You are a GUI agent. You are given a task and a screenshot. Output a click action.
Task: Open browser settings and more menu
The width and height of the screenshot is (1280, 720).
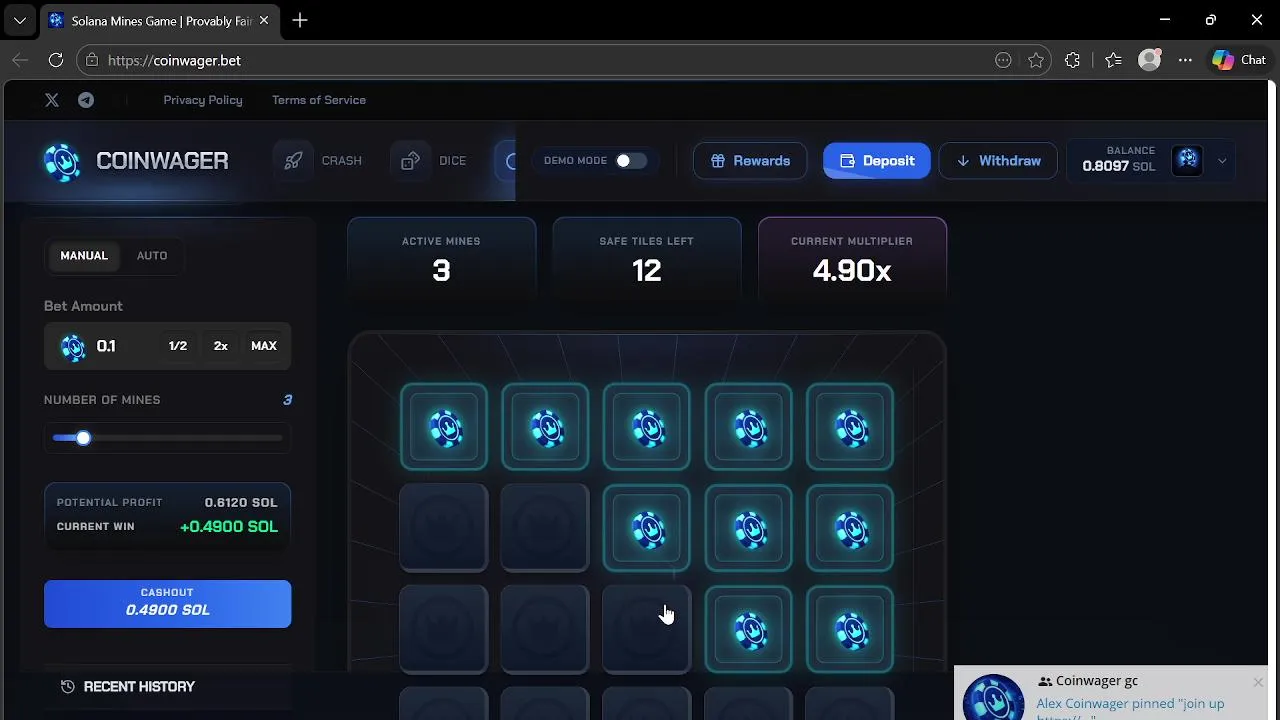pyautogui.click(x=1185, y=60)
